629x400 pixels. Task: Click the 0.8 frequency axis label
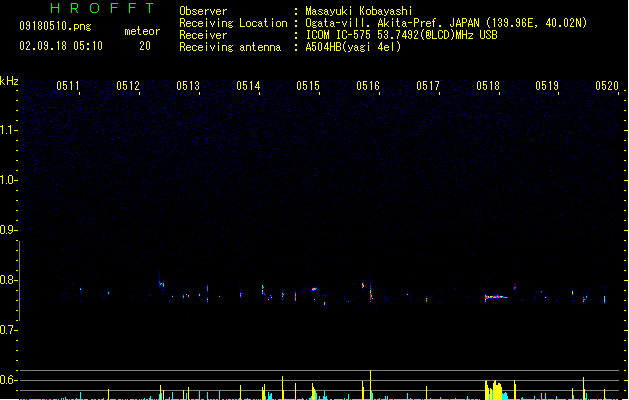tap(8, 280)
